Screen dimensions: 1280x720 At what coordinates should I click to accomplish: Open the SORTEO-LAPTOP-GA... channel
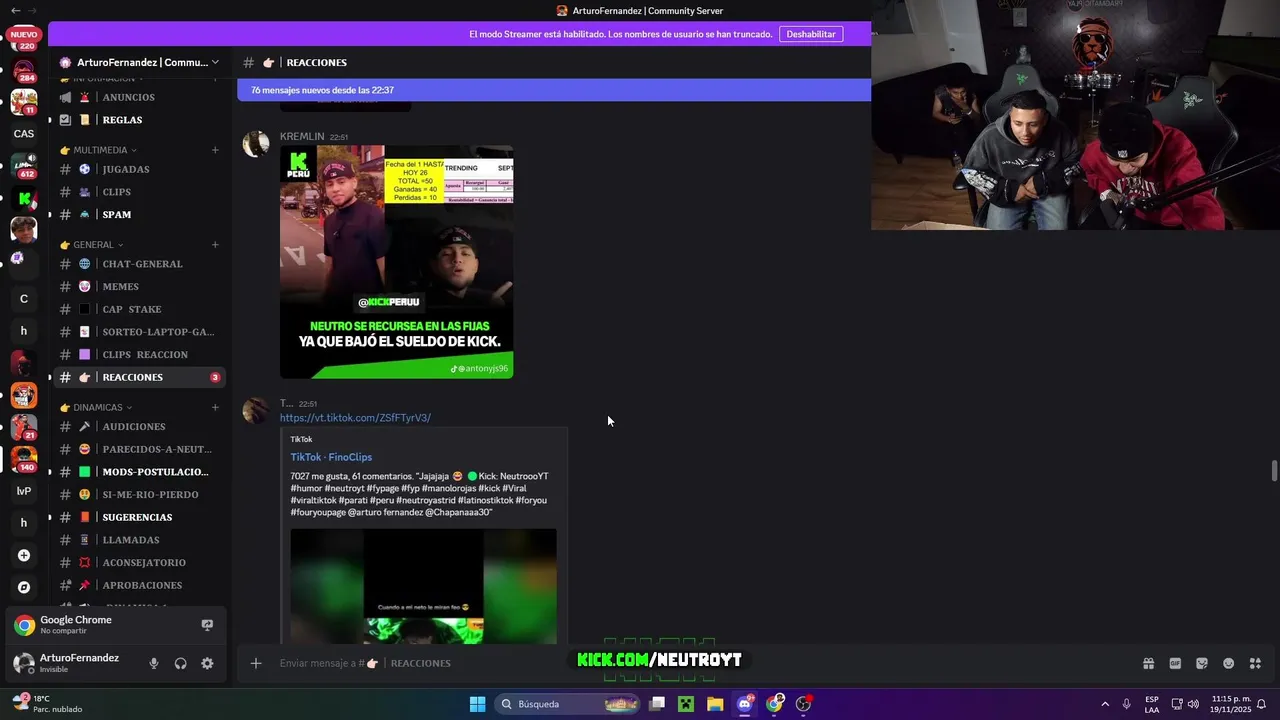point(140,332)
